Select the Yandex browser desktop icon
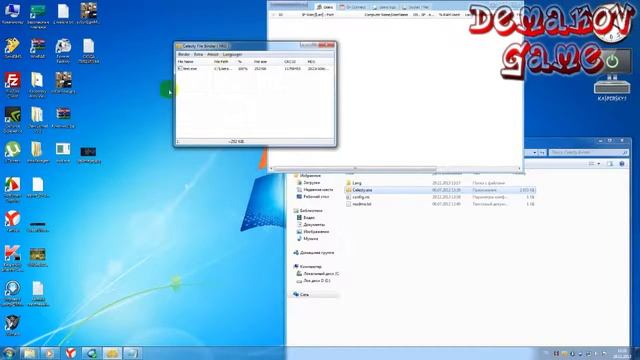The height and width of the screenshot is (360, 640). pyautogui.click(x=13, y=222)
